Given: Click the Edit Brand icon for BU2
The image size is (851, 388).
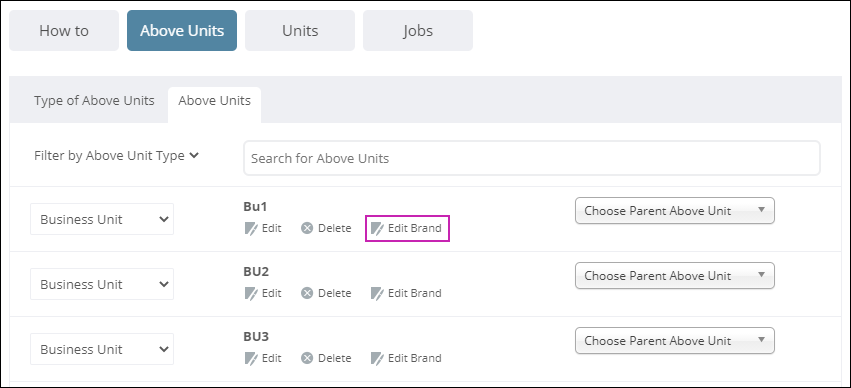Looking at the screenshot, I should (x=377, y=294).
